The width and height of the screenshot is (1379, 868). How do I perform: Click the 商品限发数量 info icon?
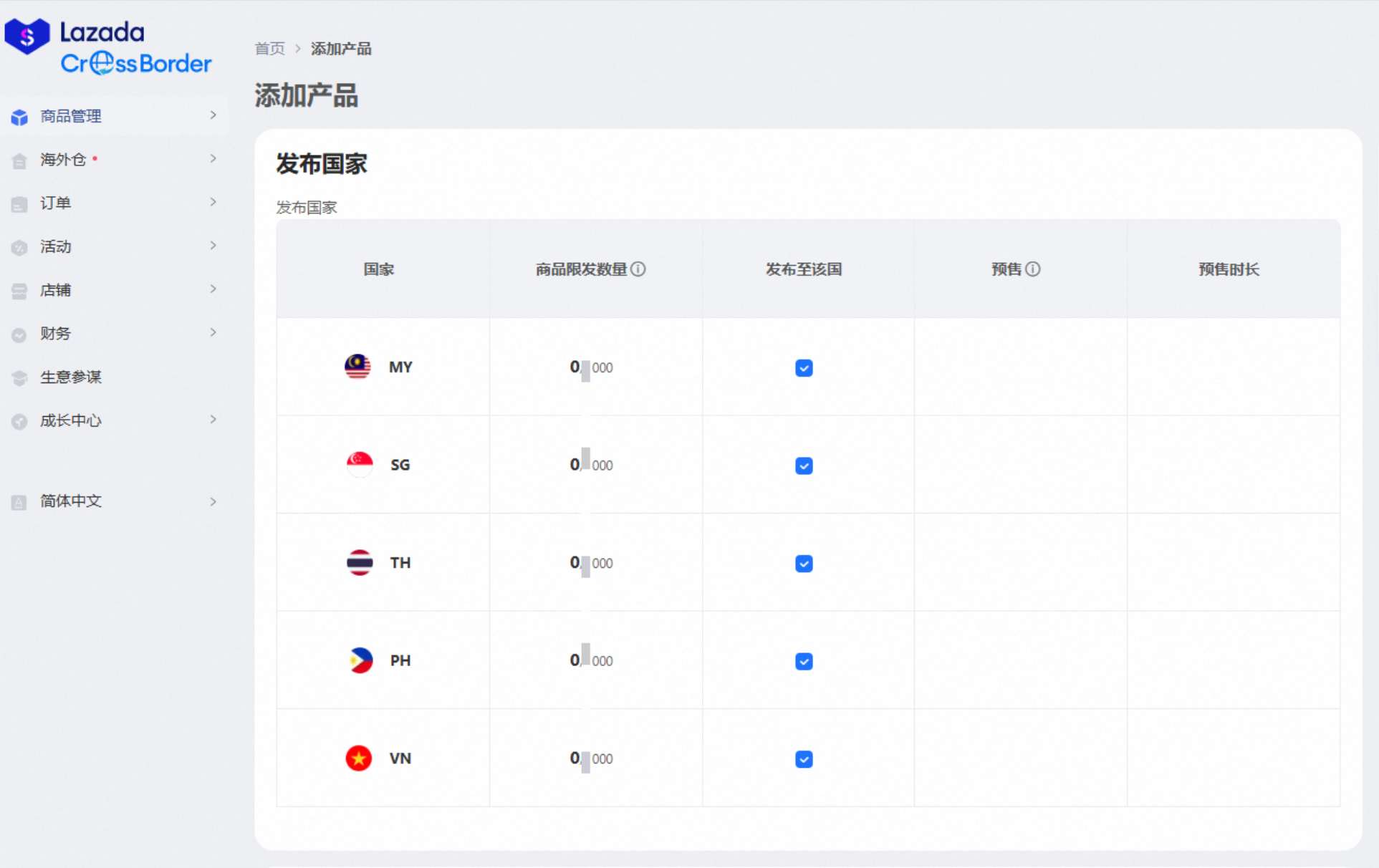(638, 269)
